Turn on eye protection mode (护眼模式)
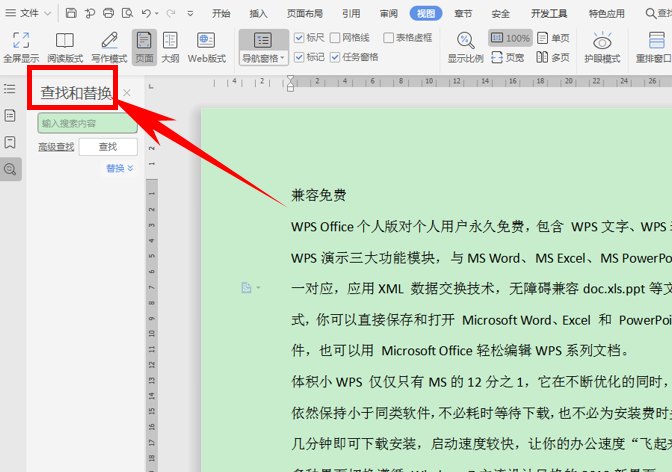This screenshot has height=472, width=672. click(x=602, y=48)
